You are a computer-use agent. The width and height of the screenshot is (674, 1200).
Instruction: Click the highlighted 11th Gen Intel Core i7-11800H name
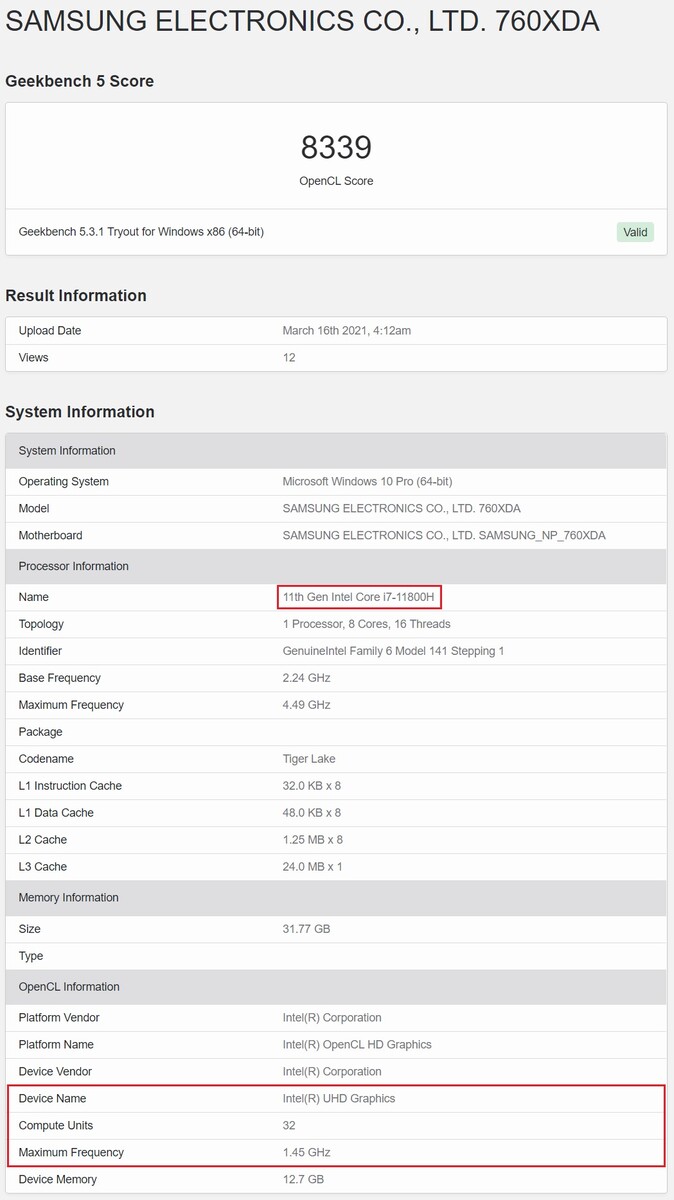click(359, 597)
